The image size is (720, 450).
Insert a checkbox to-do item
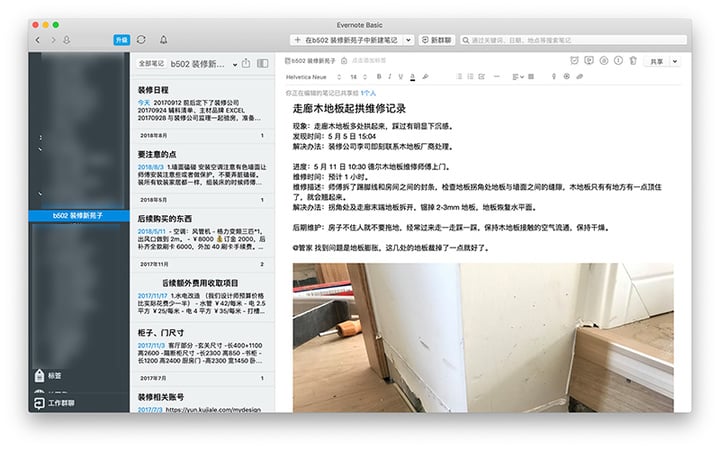coord(482,77)
